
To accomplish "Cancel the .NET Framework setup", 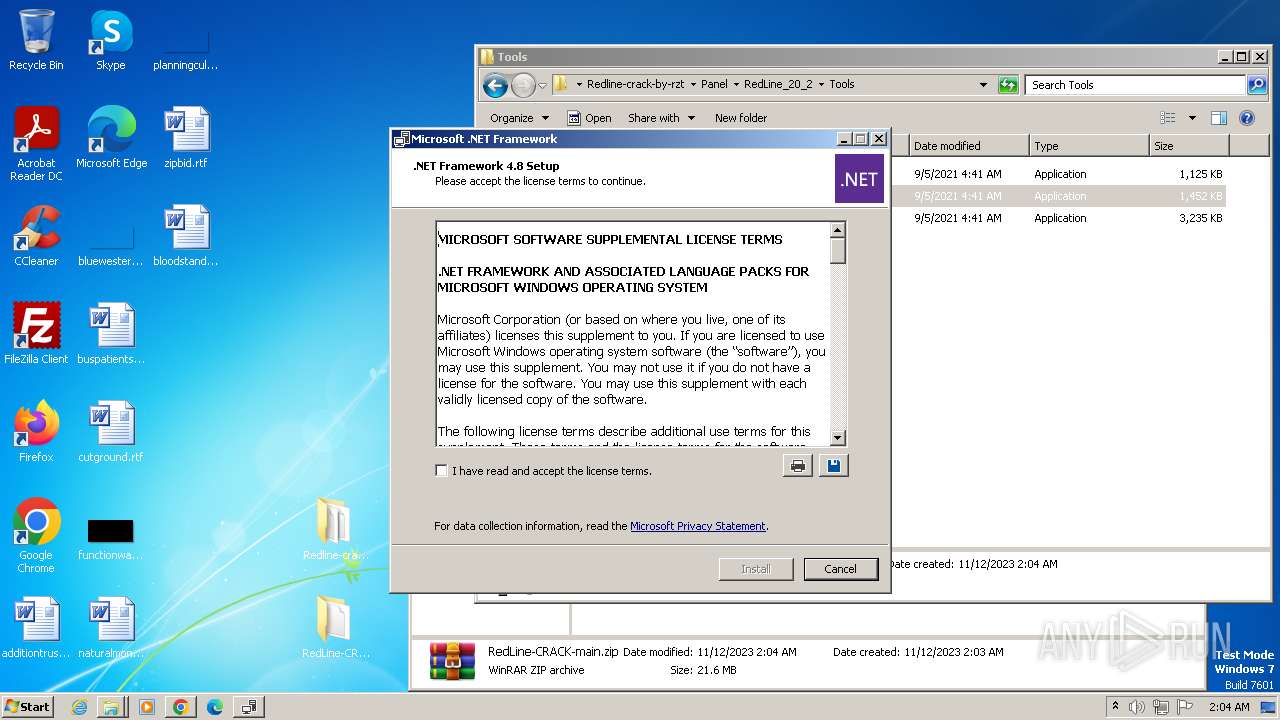I will (x=840, y=569).
